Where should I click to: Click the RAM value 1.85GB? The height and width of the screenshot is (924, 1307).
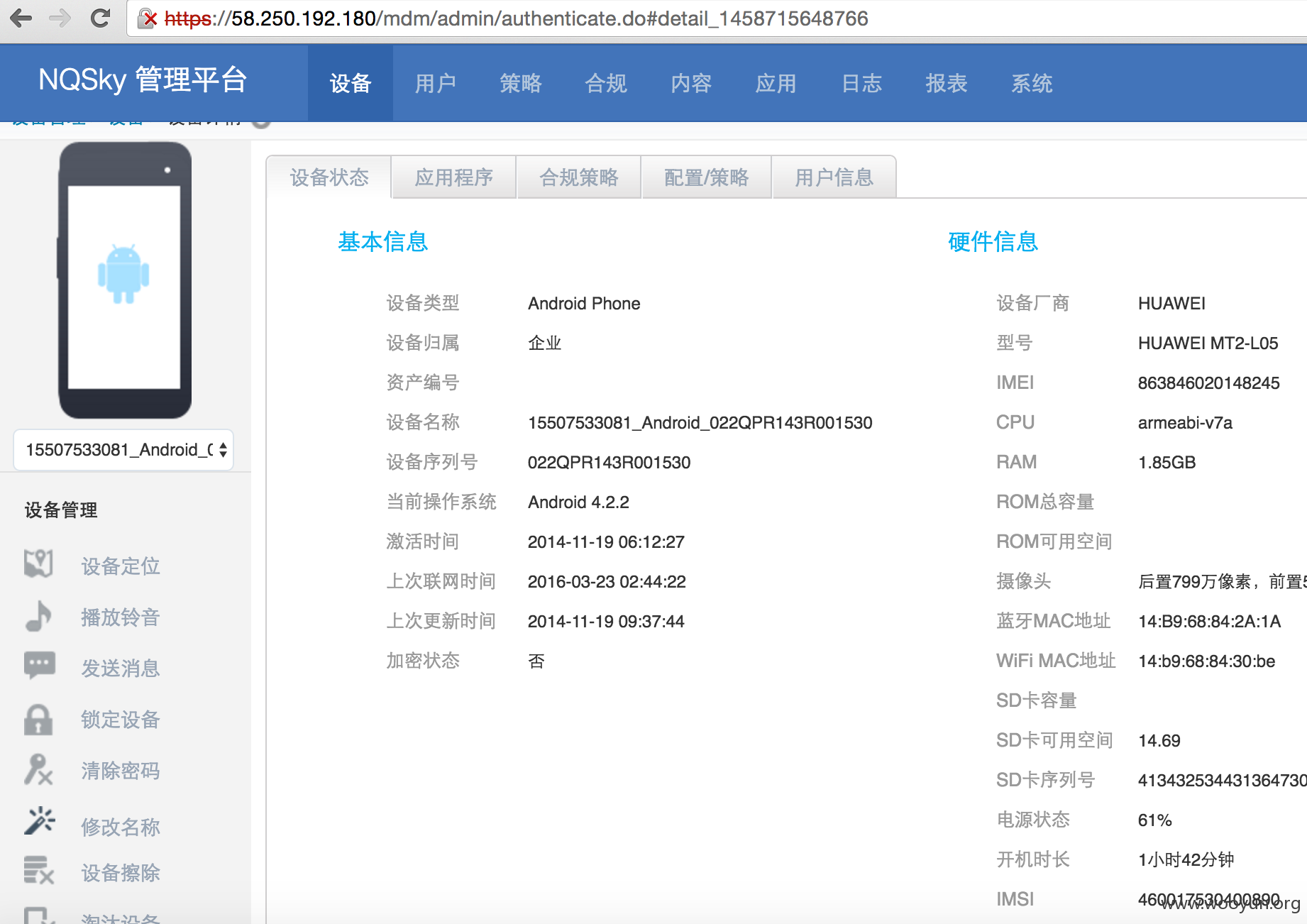point(1167,463)
